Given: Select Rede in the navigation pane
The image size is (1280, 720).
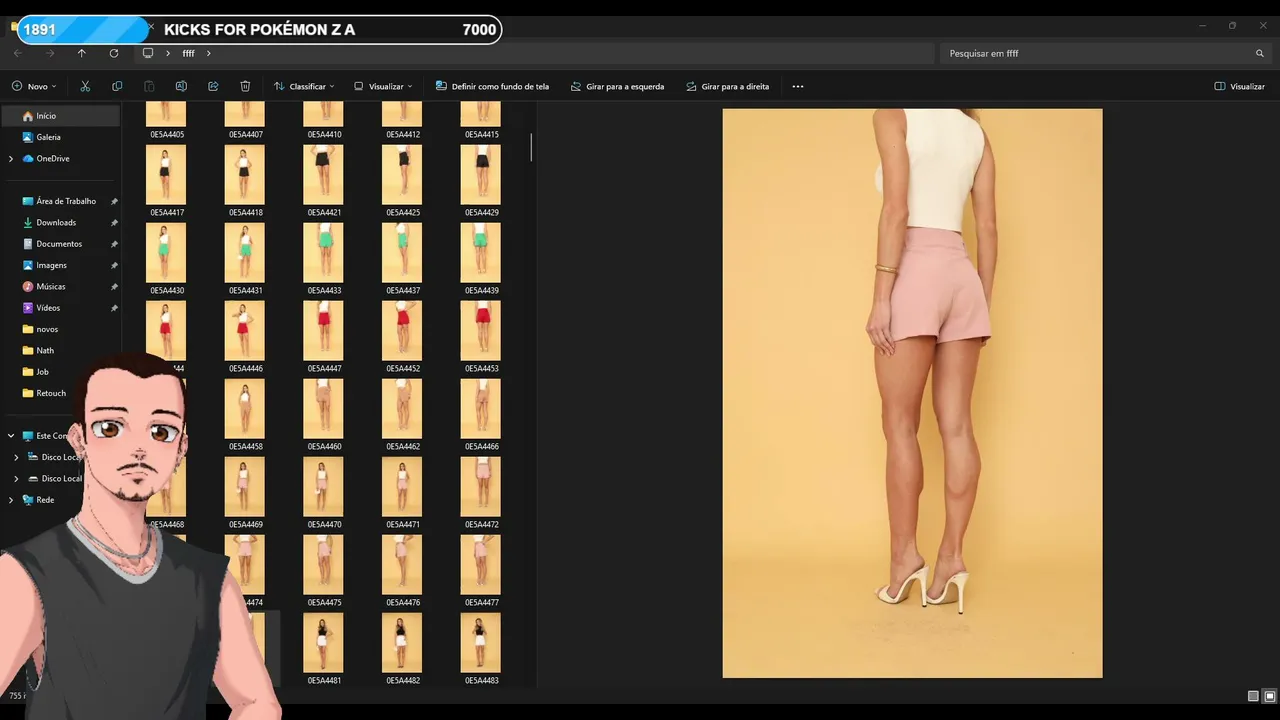Looking at the screenshot, I should coord(45,500).
